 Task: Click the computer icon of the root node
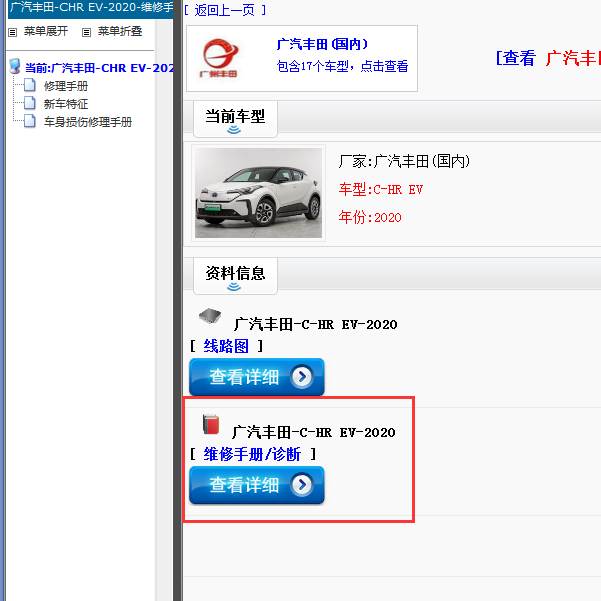pos(15,66)
